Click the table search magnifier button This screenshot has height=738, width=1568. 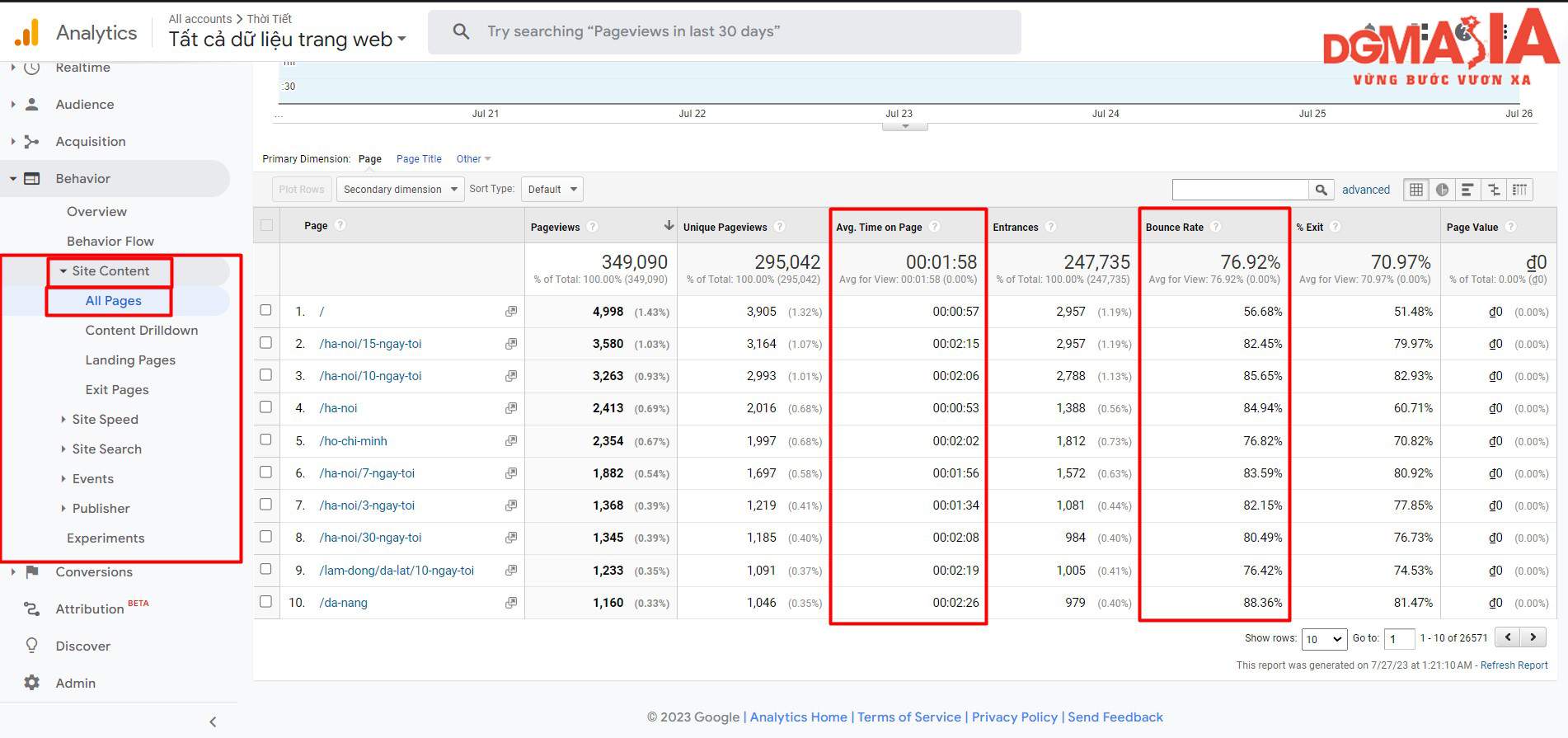(x=1321, y=190)
